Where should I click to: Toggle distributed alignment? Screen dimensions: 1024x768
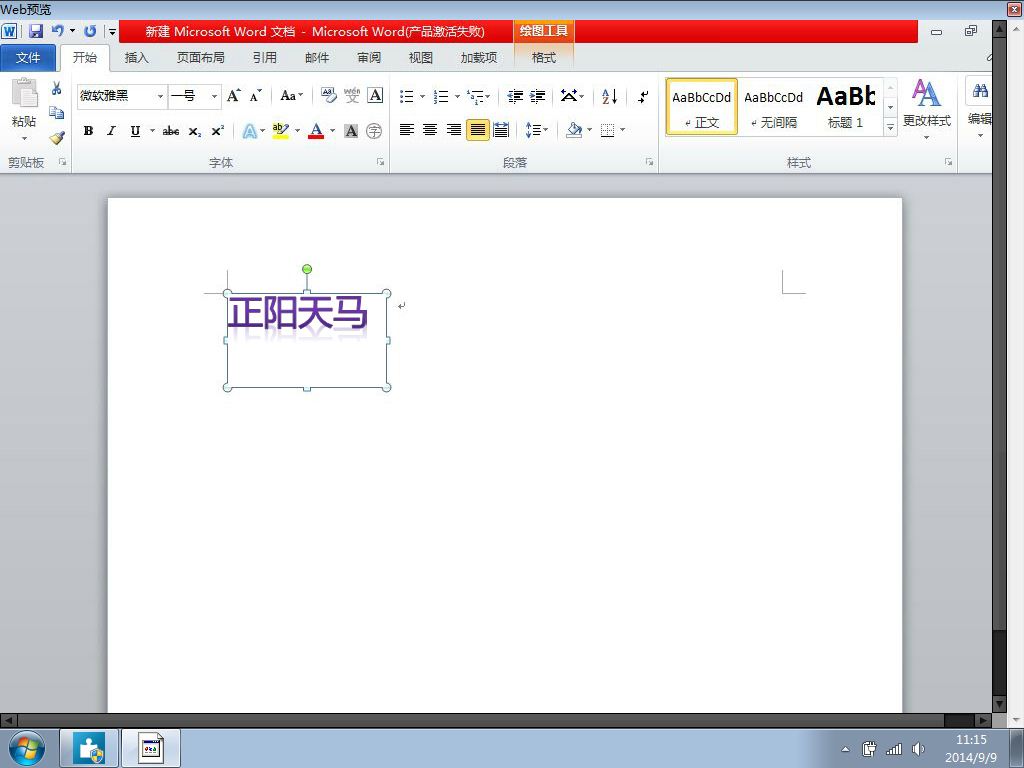click(x=502, y=130)
